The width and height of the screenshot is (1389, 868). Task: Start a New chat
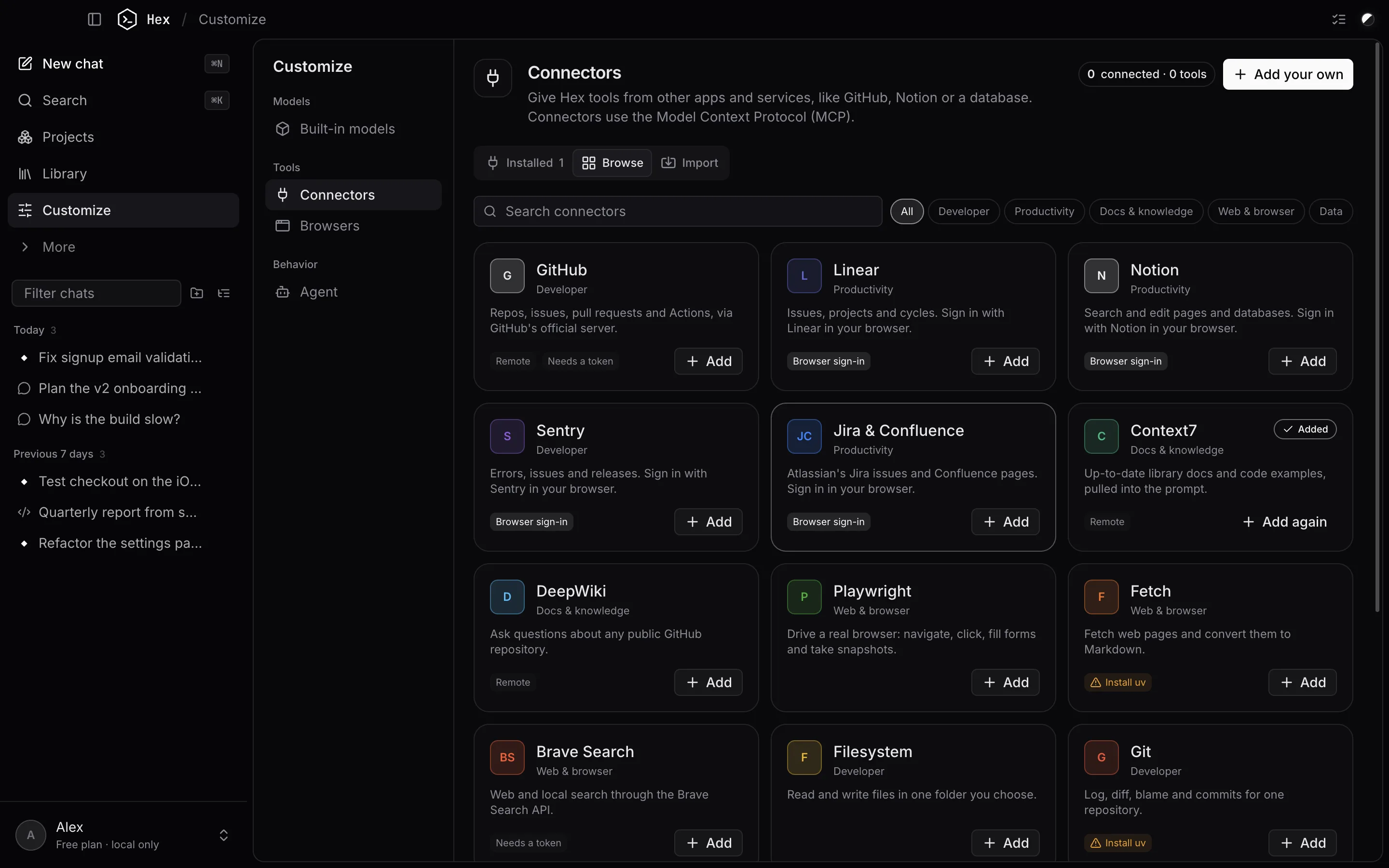point(123,64)
